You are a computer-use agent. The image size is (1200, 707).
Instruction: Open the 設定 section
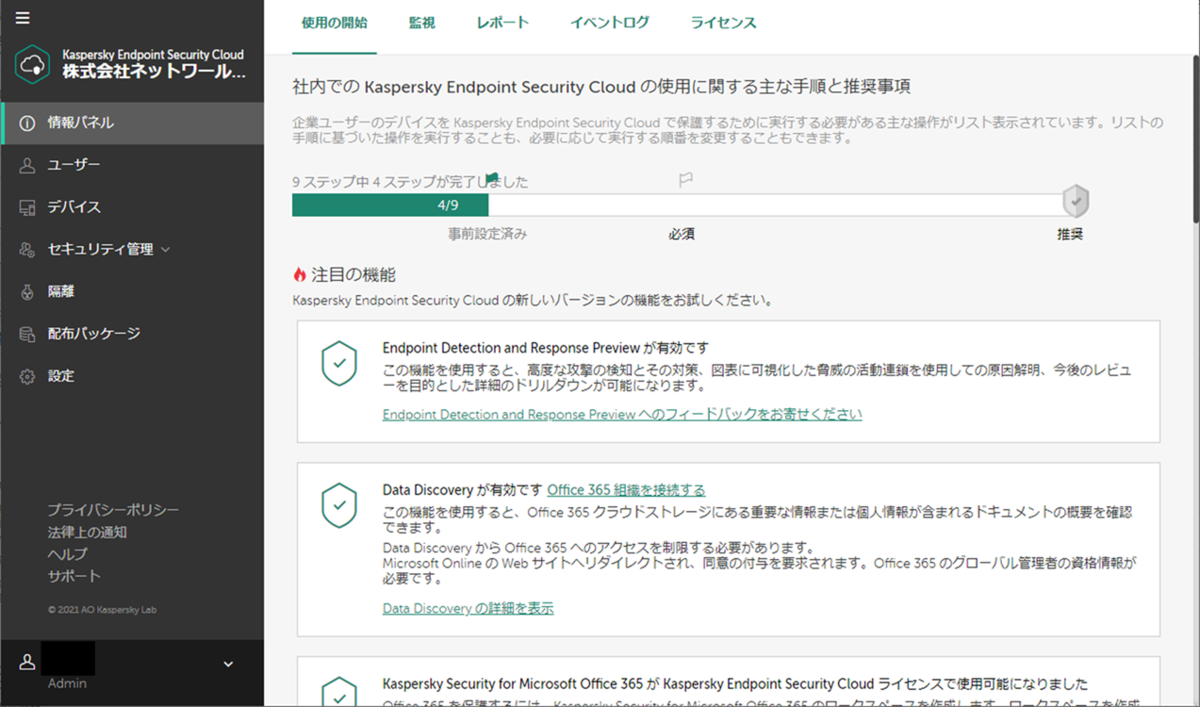coord(63,375)
